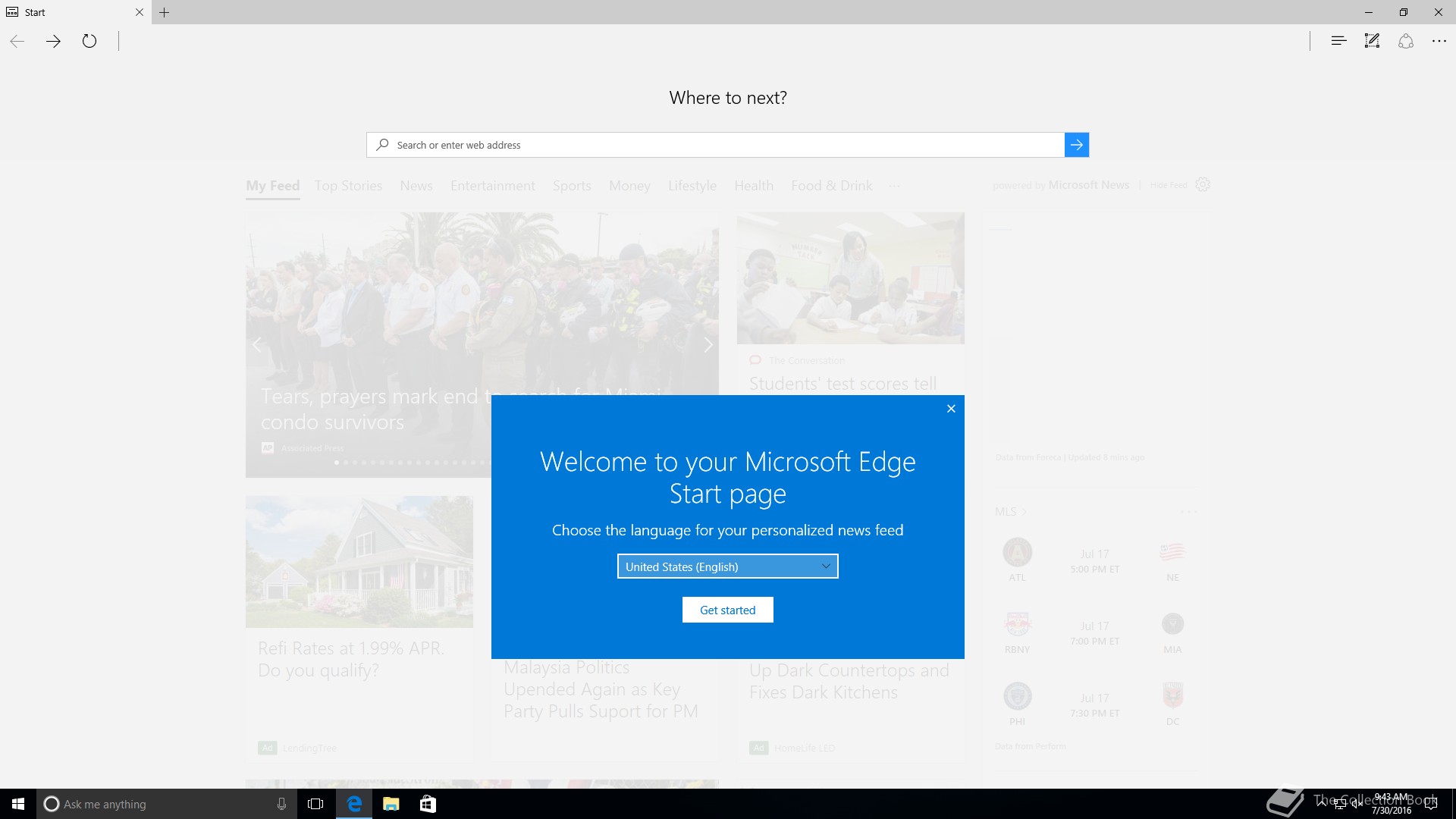Screen dimensions: 1456x819
Task: Click the NE team logo
Action: 1172,552
